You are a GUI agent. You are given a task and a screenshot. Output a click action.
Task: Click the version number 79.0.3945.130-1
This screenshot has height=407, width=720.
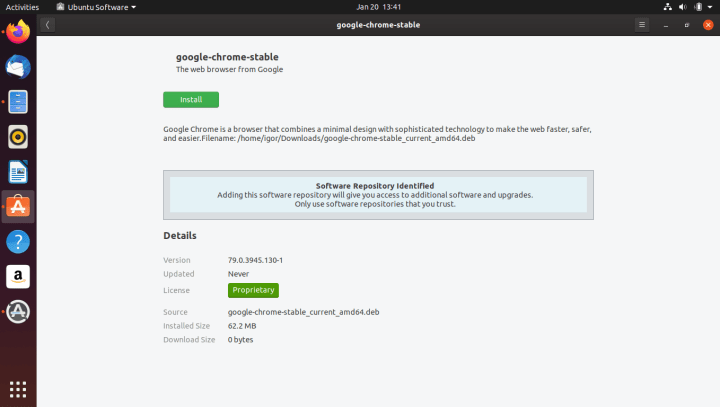tap(255, 260)
